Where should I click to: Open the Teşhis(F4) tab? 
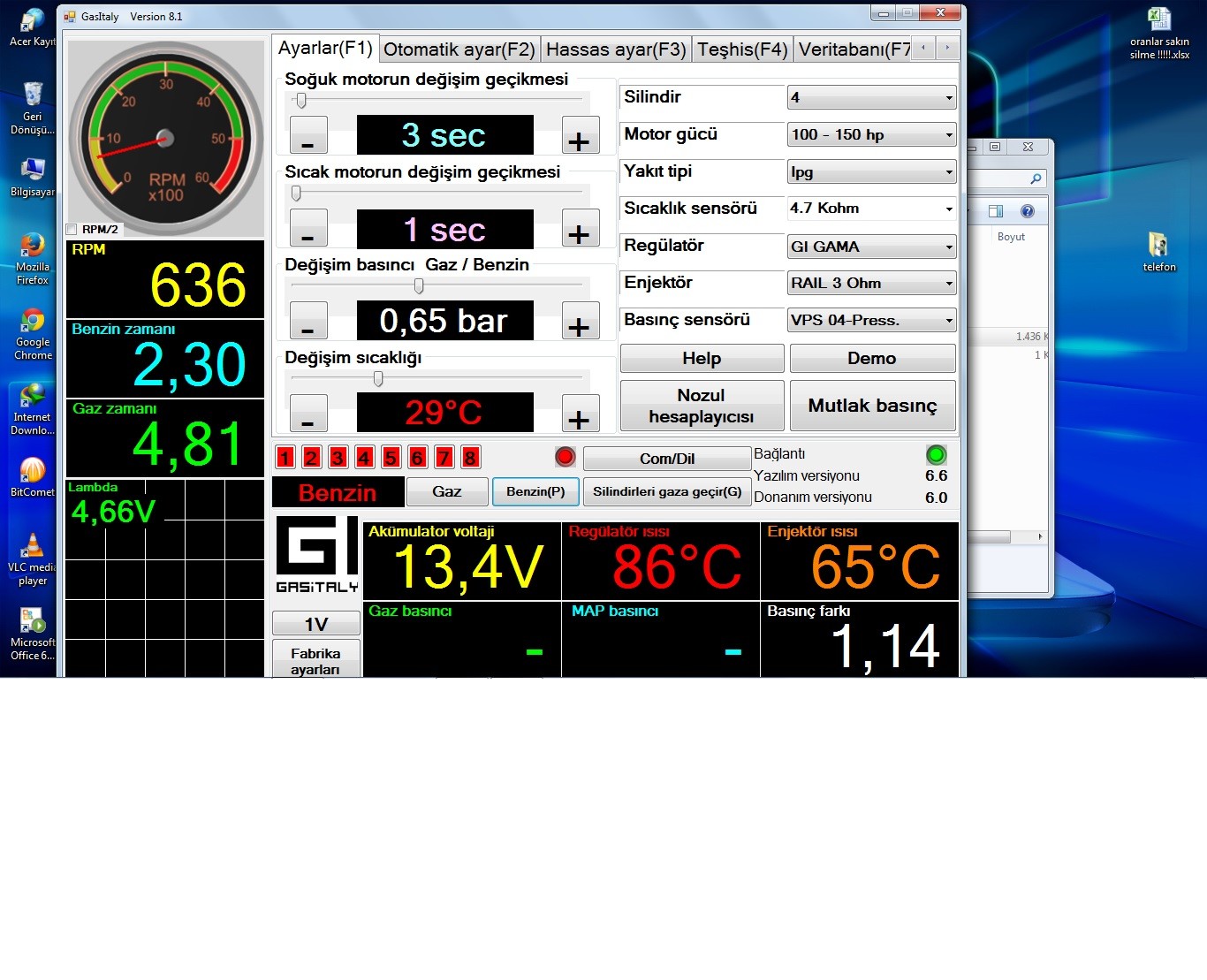[x=742, y=49]
